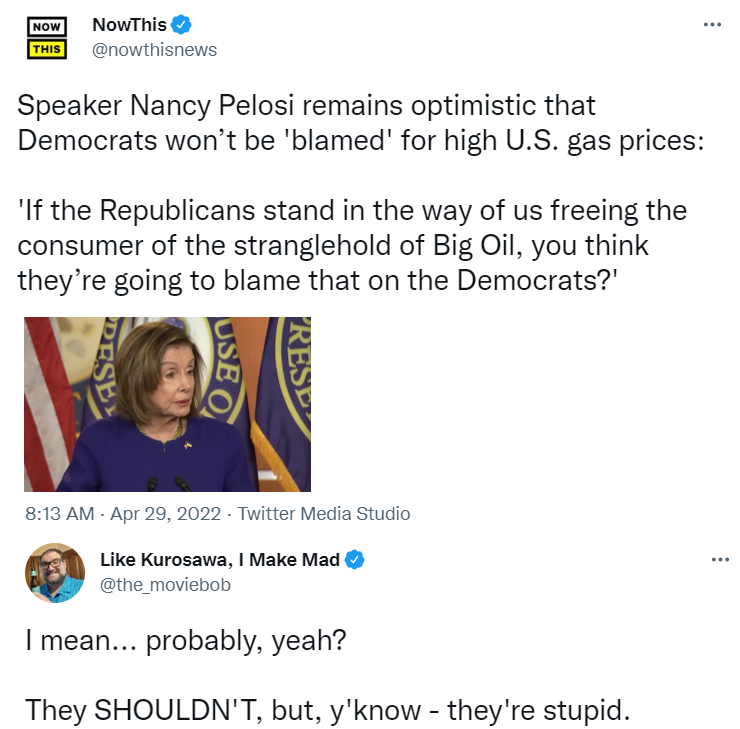
Task: Click the verified badge next to NowThis
Action: pos(181,26)
